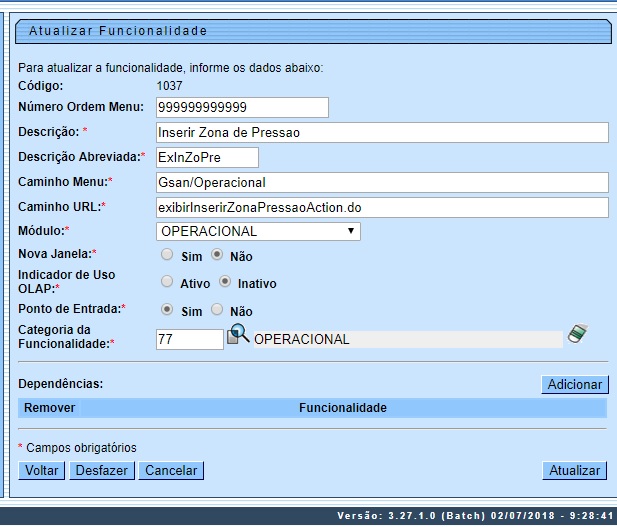Image resolution: width=617 pixels, height=527 pixels.
Task: Click the Caminho Menu input field
Action: click(x=382, y=182)
